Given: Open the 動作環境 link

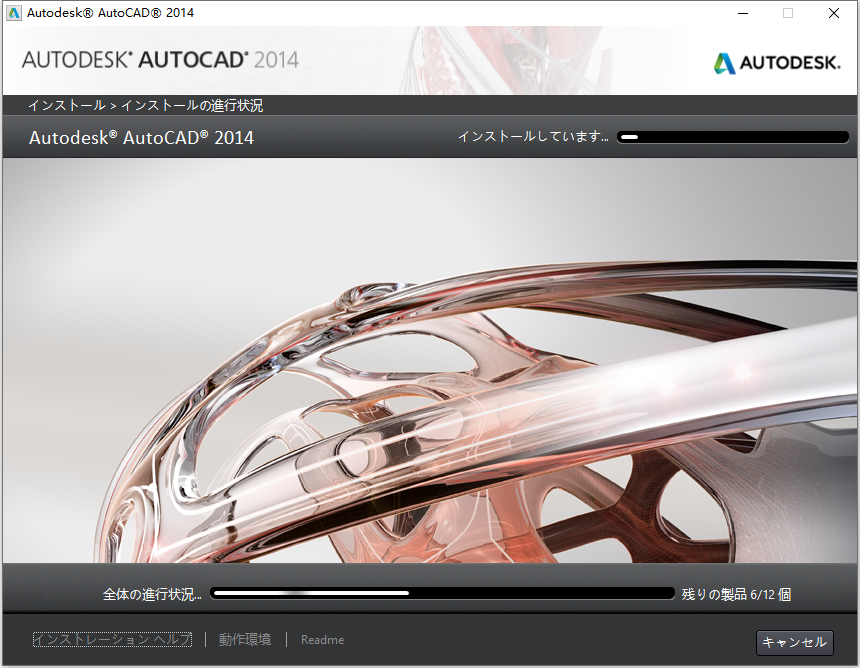Looking at the screenshot, I should point(245,639).
